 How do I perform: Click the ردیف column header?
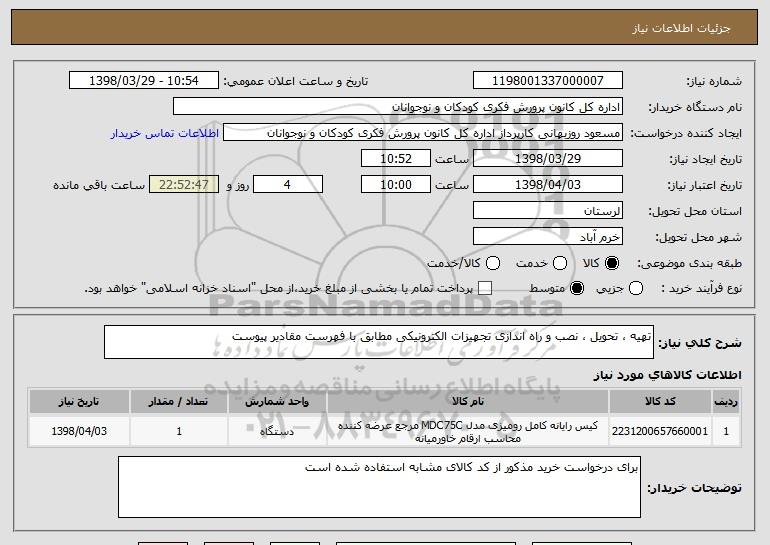pyautogui.click(x=726, y=402)
